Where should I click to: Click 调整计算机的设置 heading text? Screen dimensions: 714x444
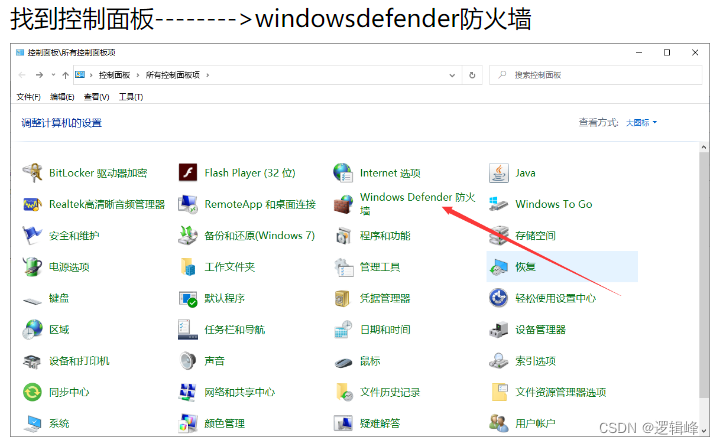[x=61, y=123]
